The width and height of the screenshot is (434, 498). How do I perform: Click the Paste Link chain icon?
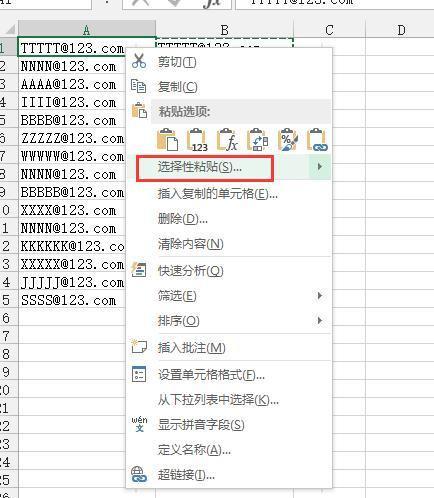pyautogui.click(x=317, y=140)
